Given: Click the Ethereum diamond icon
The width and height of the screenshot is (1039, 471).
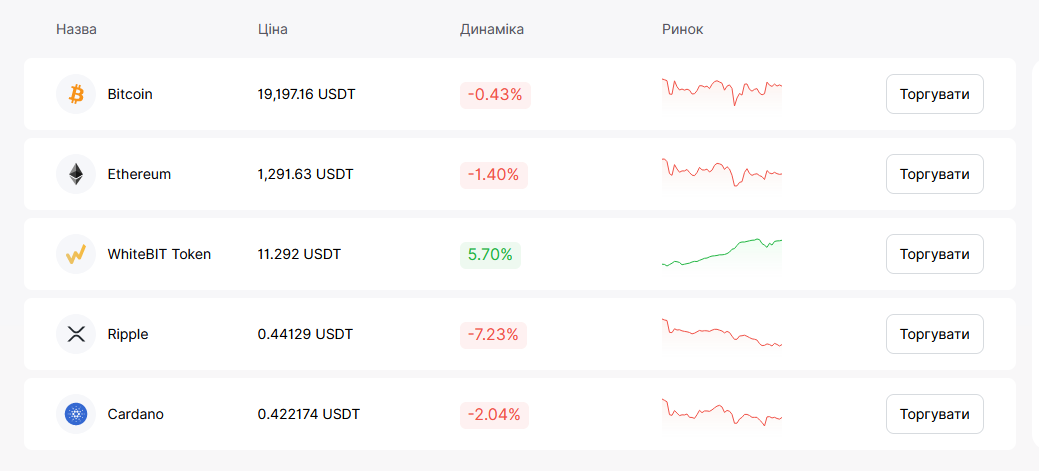Looking at the screenshot, I should tap(76, 174).
